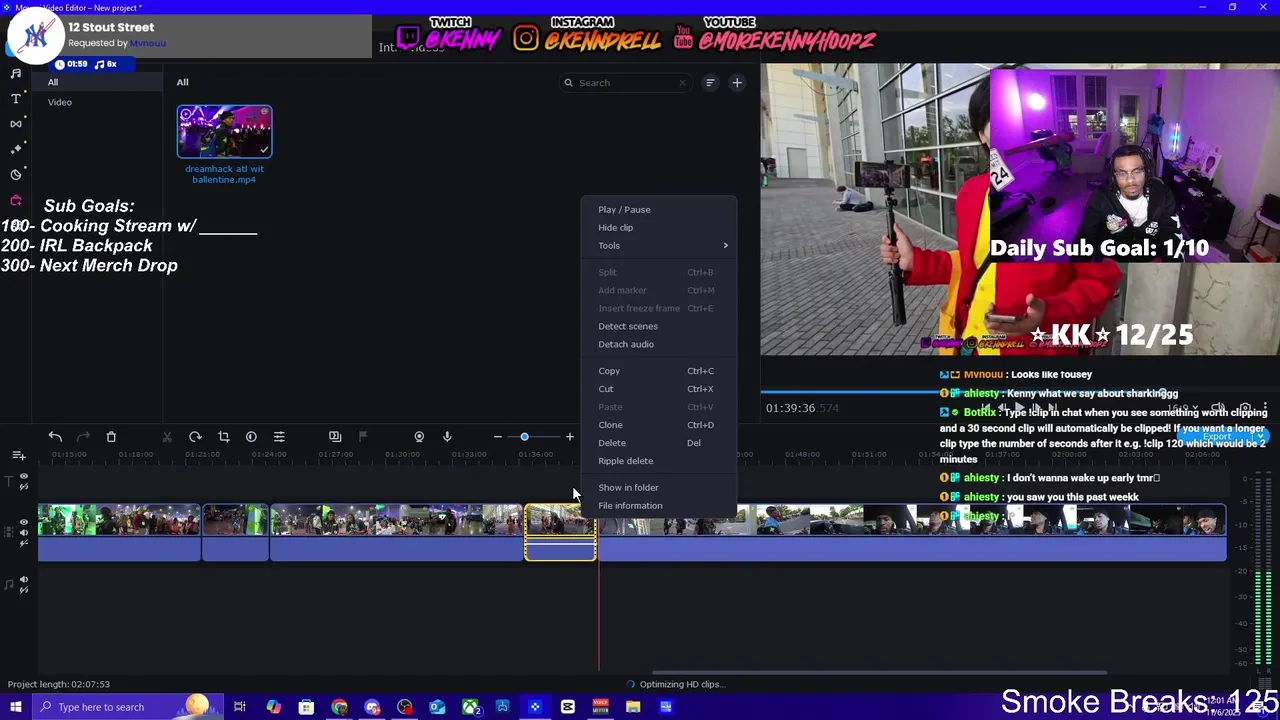Record voice-over with microphone icon
This screenshot has height=720, width=1280.
coord(447,437)
